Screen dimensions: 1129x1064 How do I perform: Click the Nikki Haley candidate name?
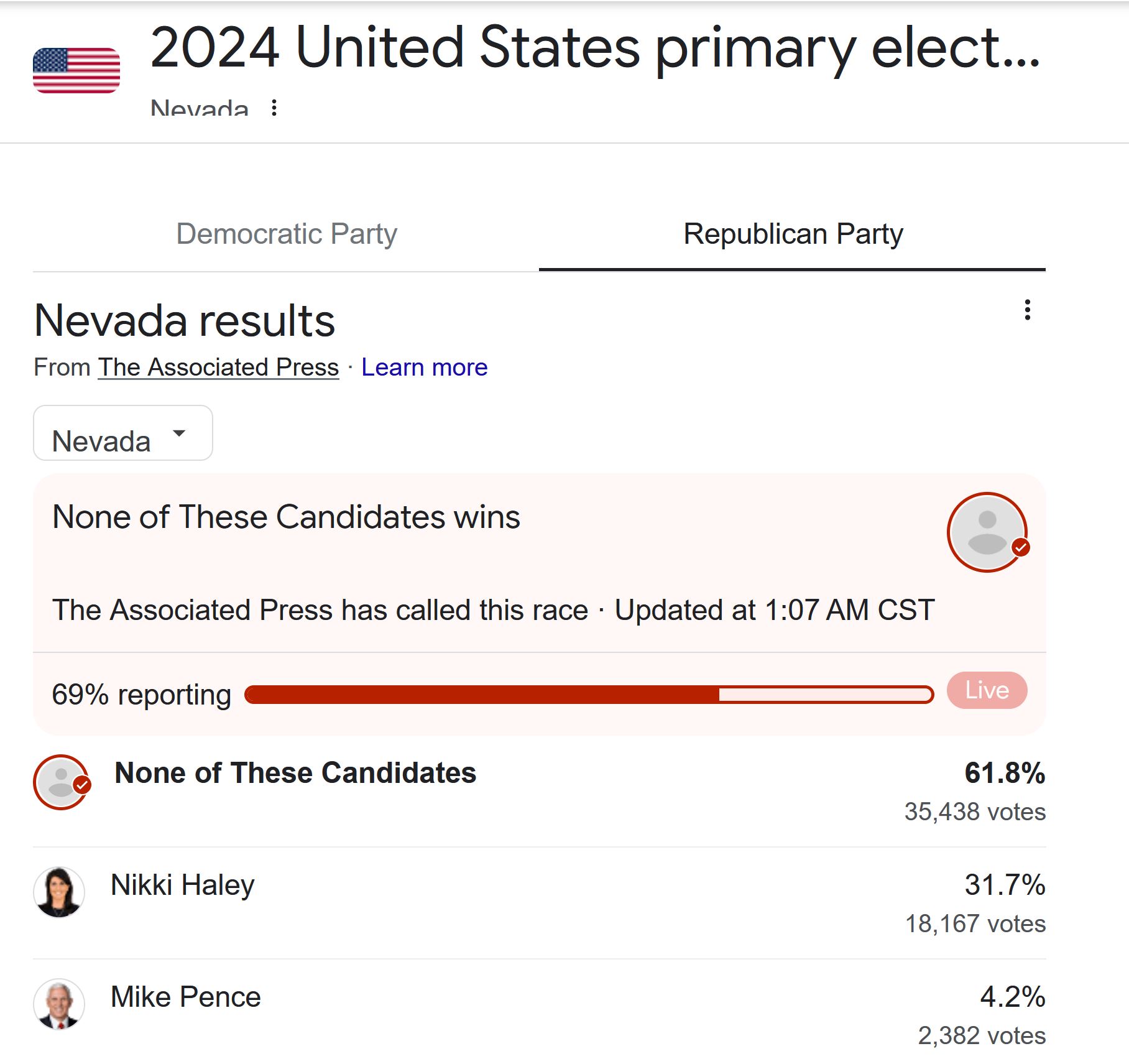coord(183,885)
